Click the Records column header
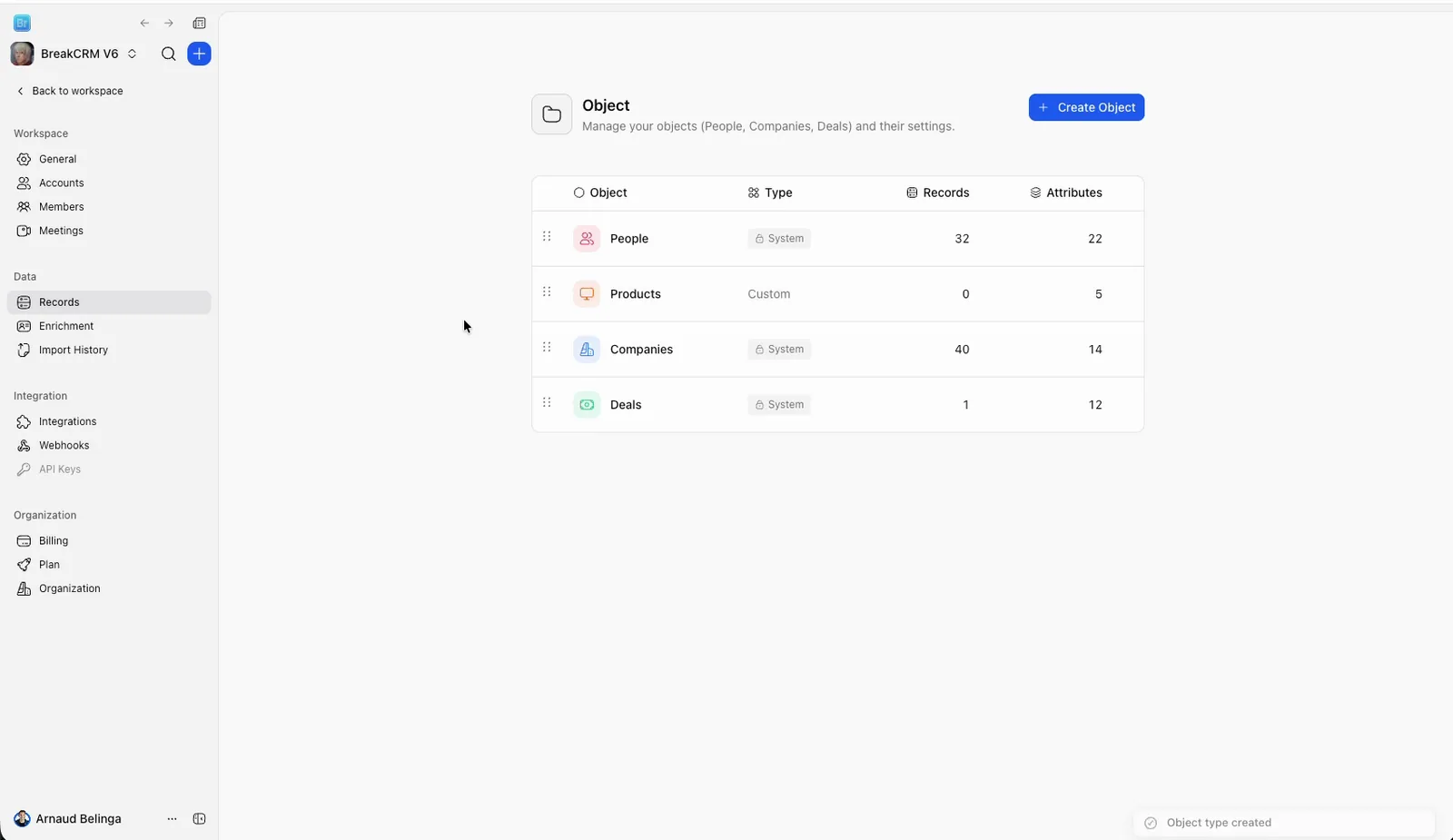Image resolution: width=1453 pixels, height=840 pixels. tap(937, 193)
